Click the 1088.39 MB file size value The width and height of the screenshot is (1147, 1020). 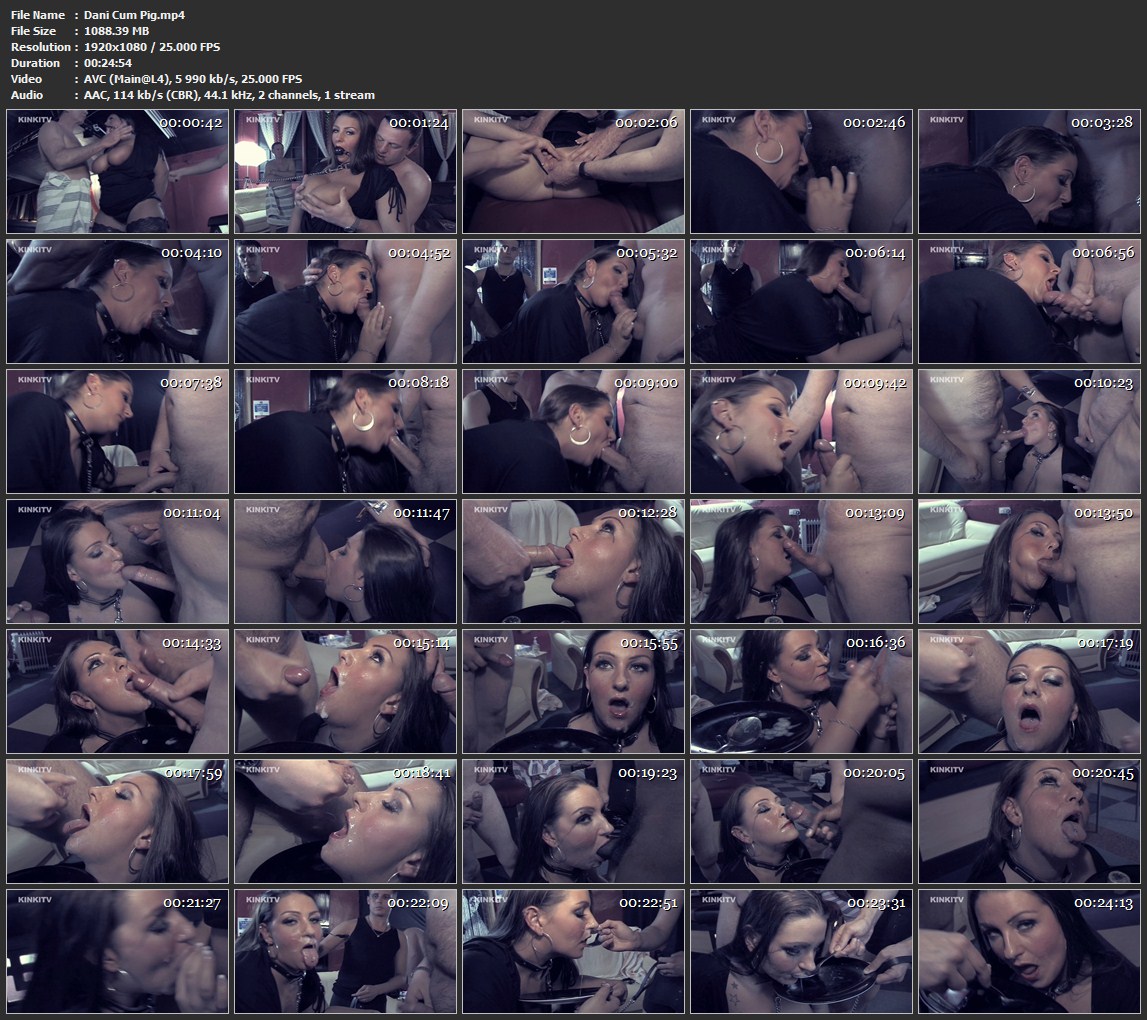[116, 31]
